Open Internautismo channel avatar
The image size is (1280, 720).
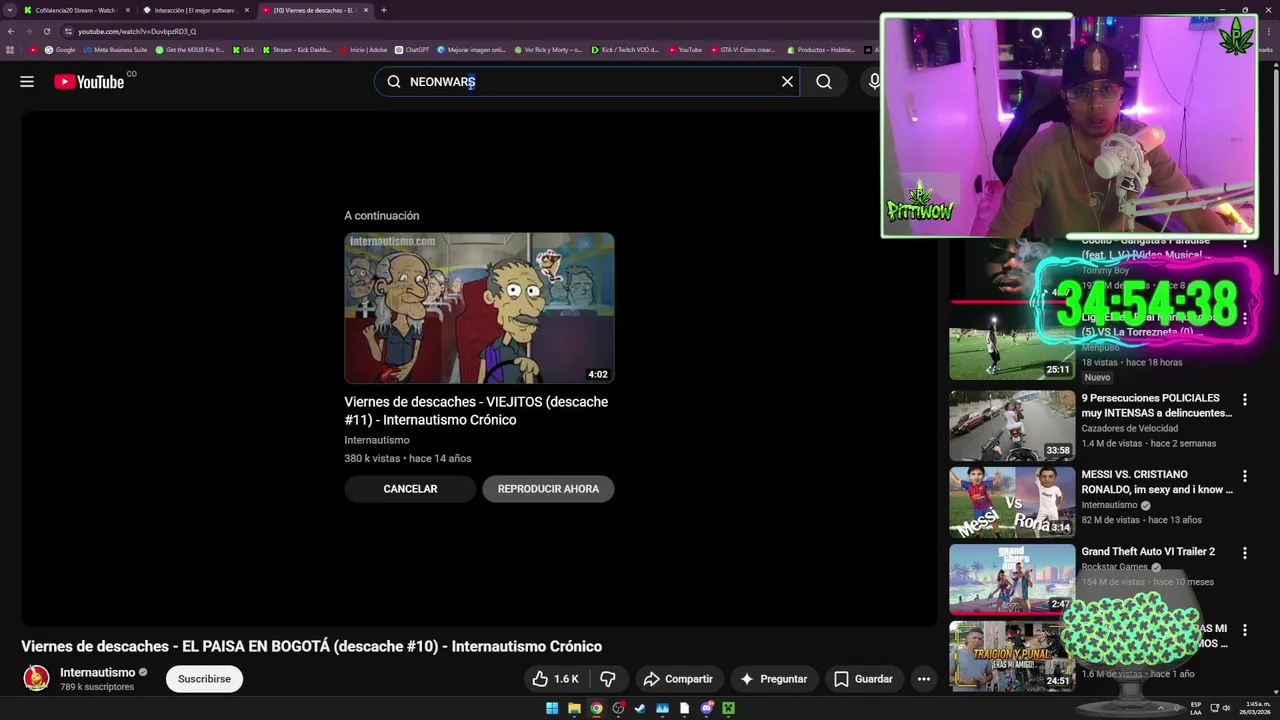(36, 678)
